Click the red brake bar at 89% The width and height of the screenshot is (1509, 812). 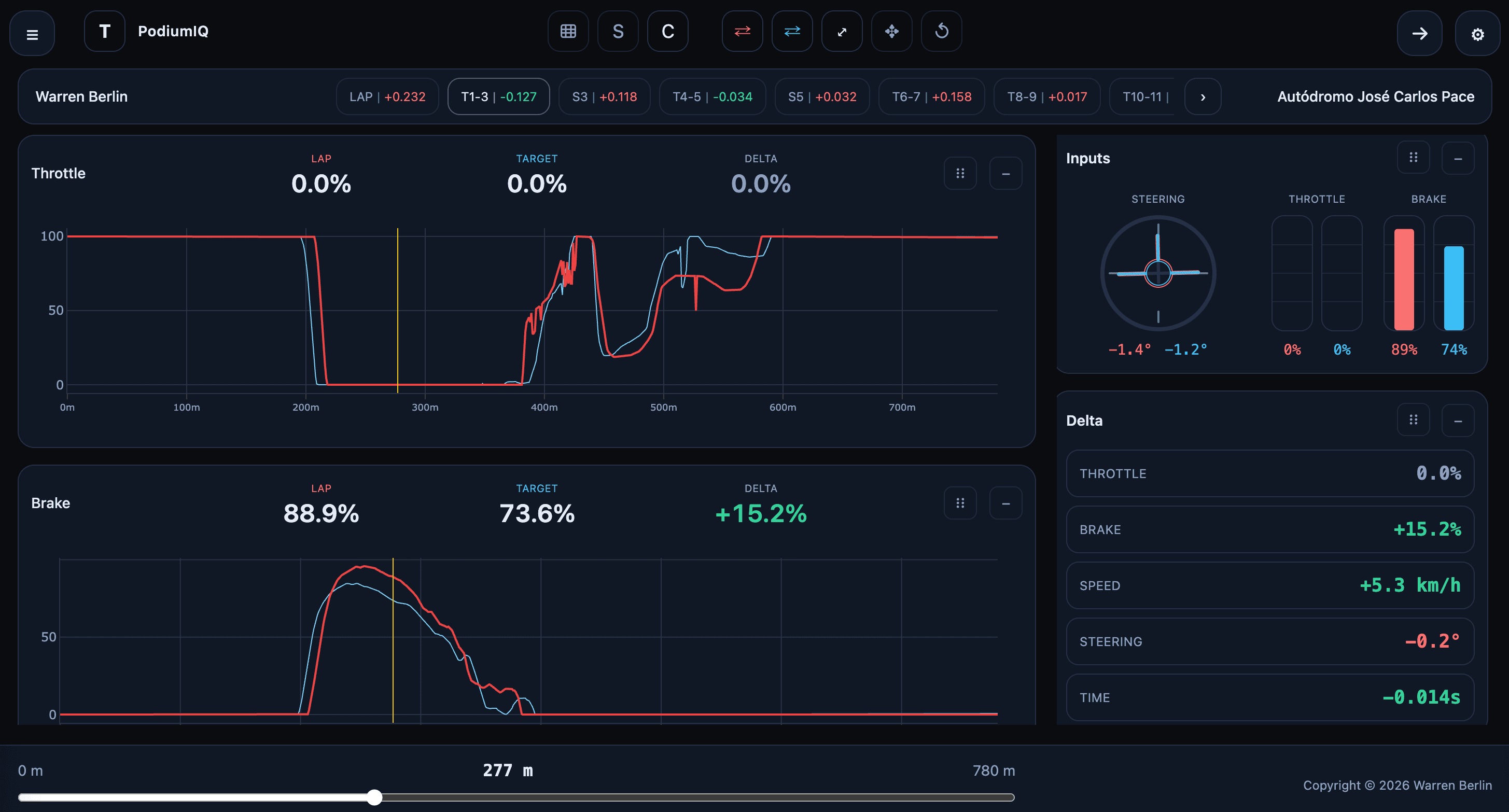tap(1404, 279)
